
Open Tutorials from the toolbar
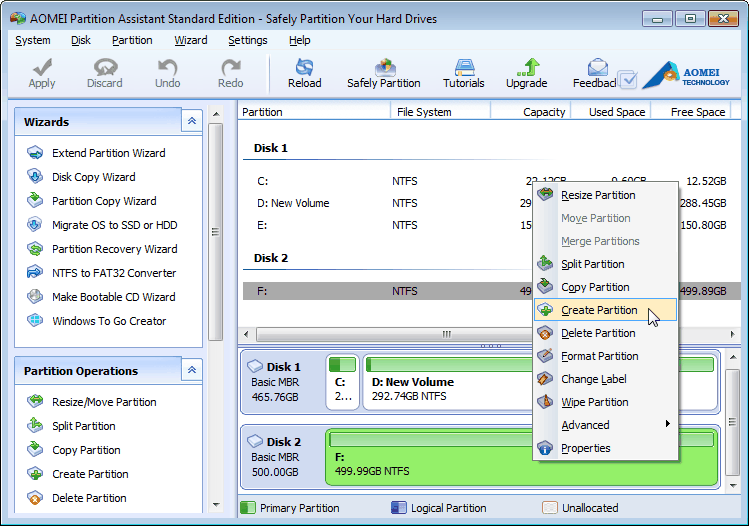[x=463, y=74]
